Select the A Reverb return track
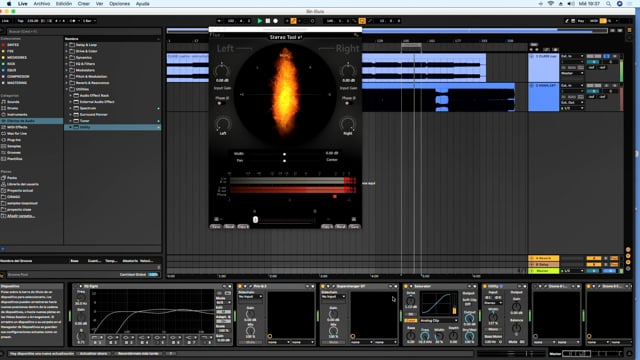 pyautogui.click(x=544, y=258)
